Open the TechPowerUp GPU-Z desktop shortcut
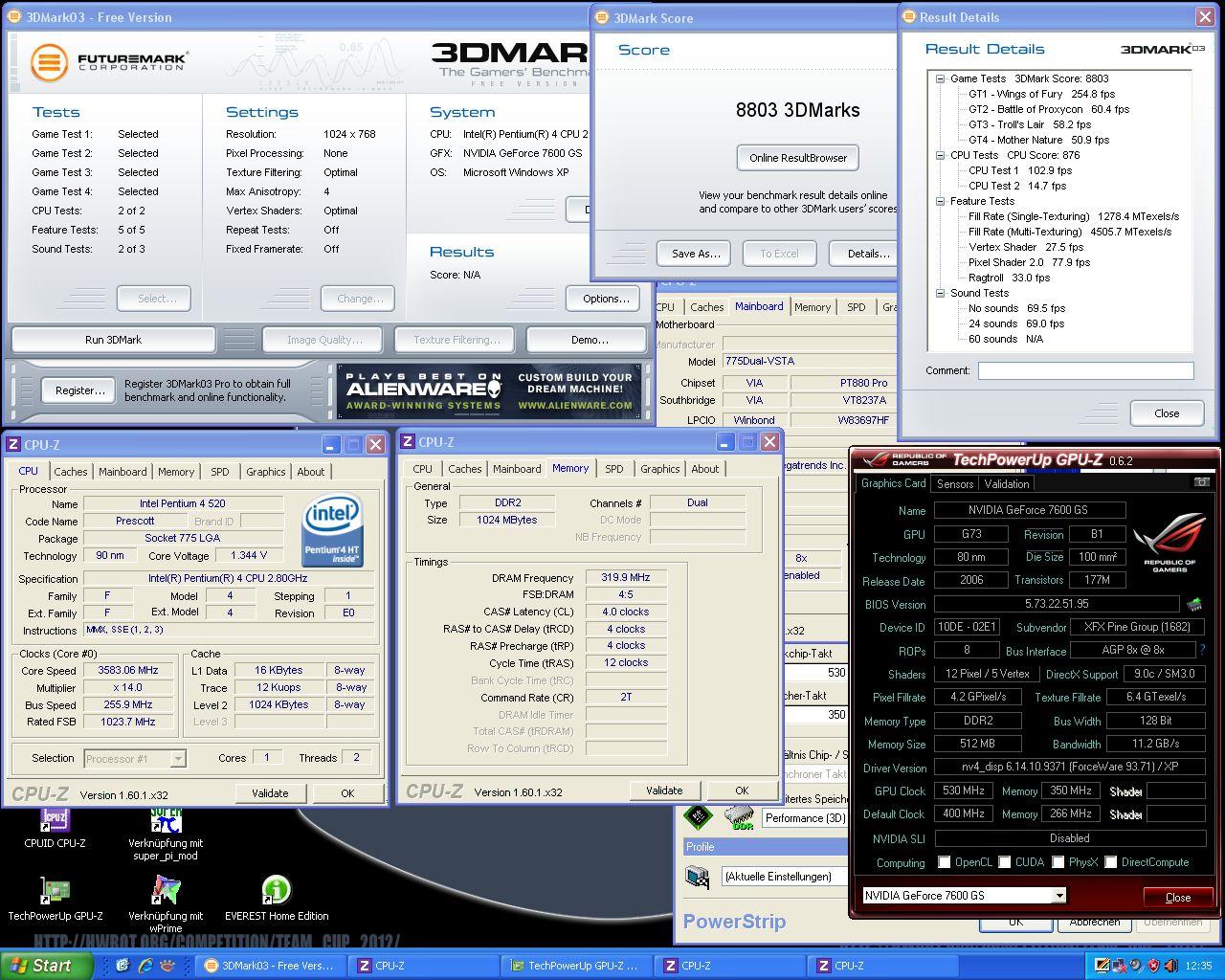This screenshot has width=1225, height=980. click(x=55, y=891)
